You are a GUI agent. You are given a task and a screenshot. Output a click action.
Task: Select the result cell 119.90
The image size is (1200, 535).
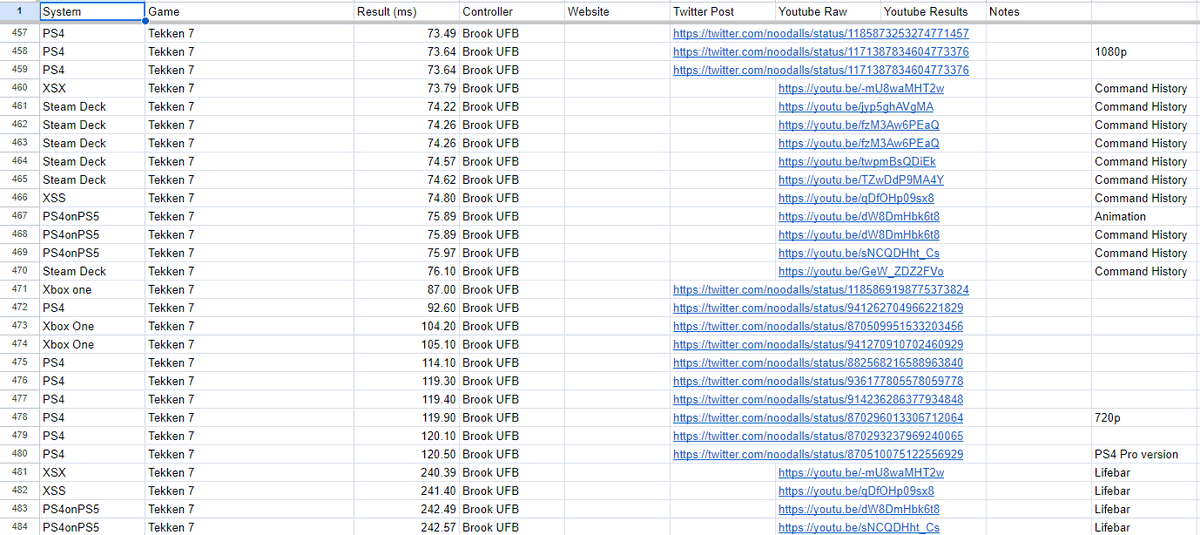tap(405, 418)
